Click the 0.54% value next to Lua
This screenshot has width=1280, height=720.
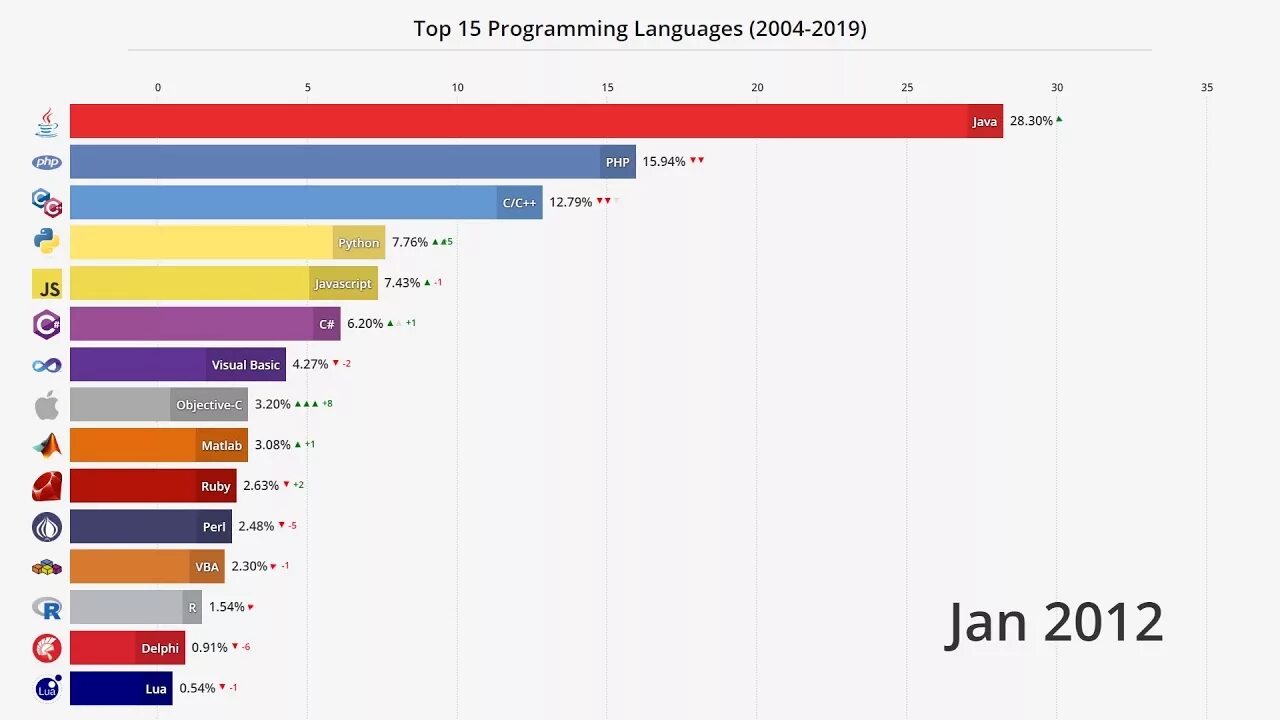(197, 688)
